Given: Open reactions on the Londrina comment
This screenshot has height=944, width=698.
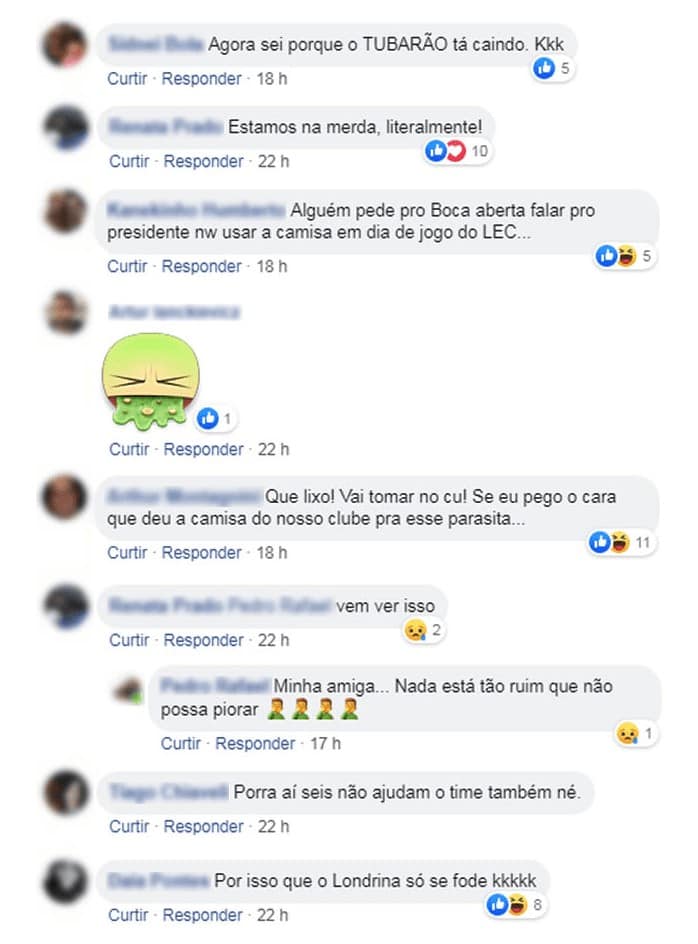Looking at the screenshot, I should [516, 904].
